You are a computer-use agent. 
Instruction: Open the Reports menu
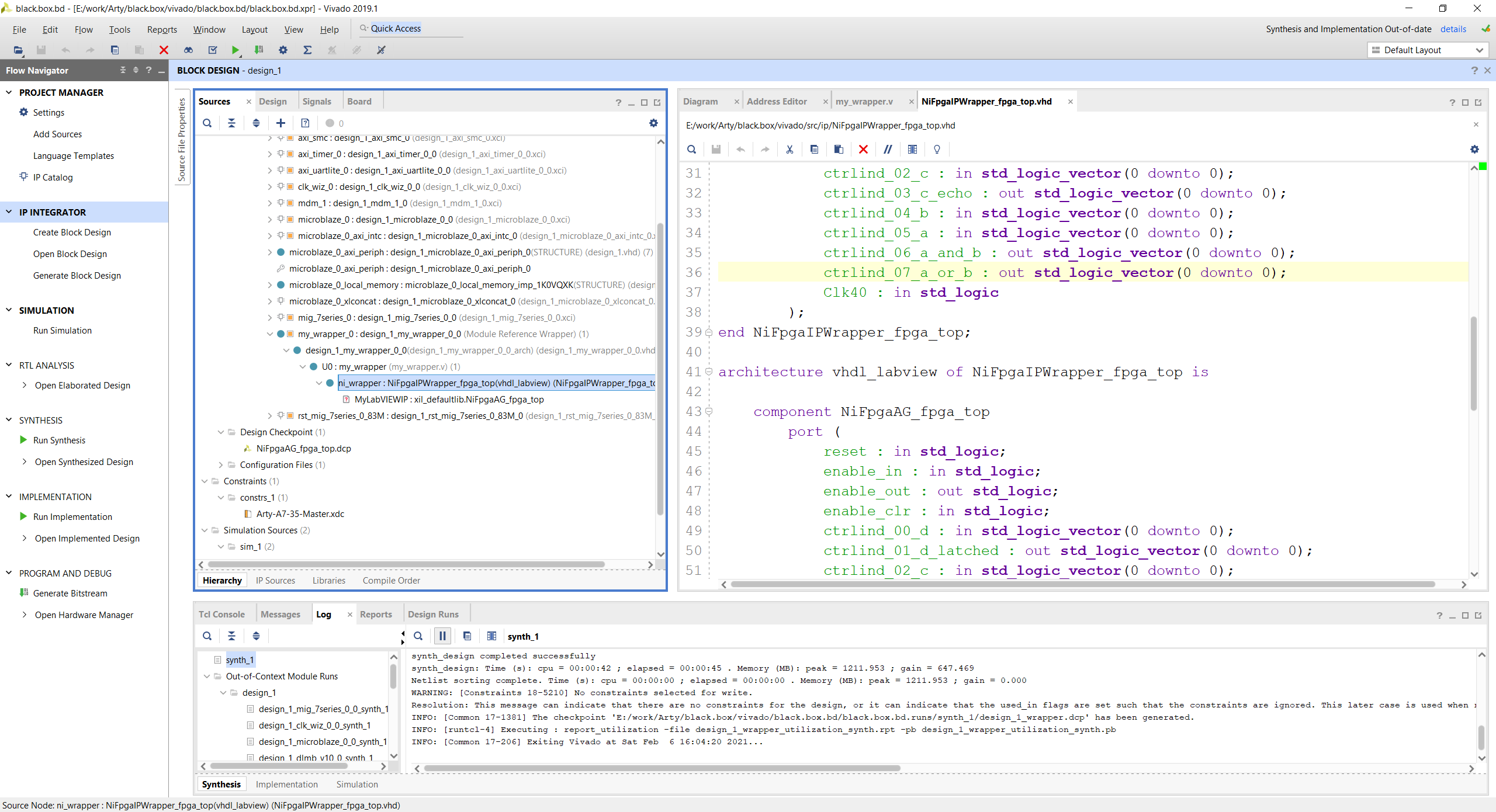(x=162, y=29)
